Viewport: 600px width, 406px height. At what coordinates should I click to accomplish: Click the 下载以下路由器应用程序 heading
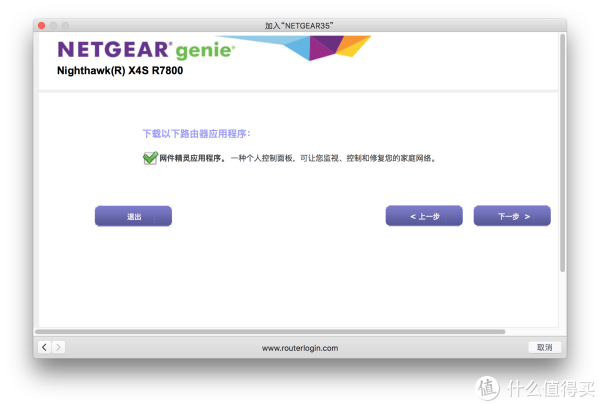[196, 134]
